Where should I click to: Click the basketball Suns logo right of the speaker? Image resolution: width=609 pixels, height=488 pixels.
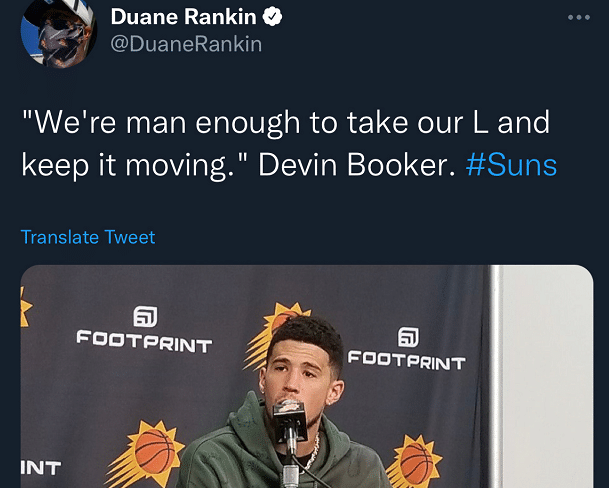pos(415,459)
